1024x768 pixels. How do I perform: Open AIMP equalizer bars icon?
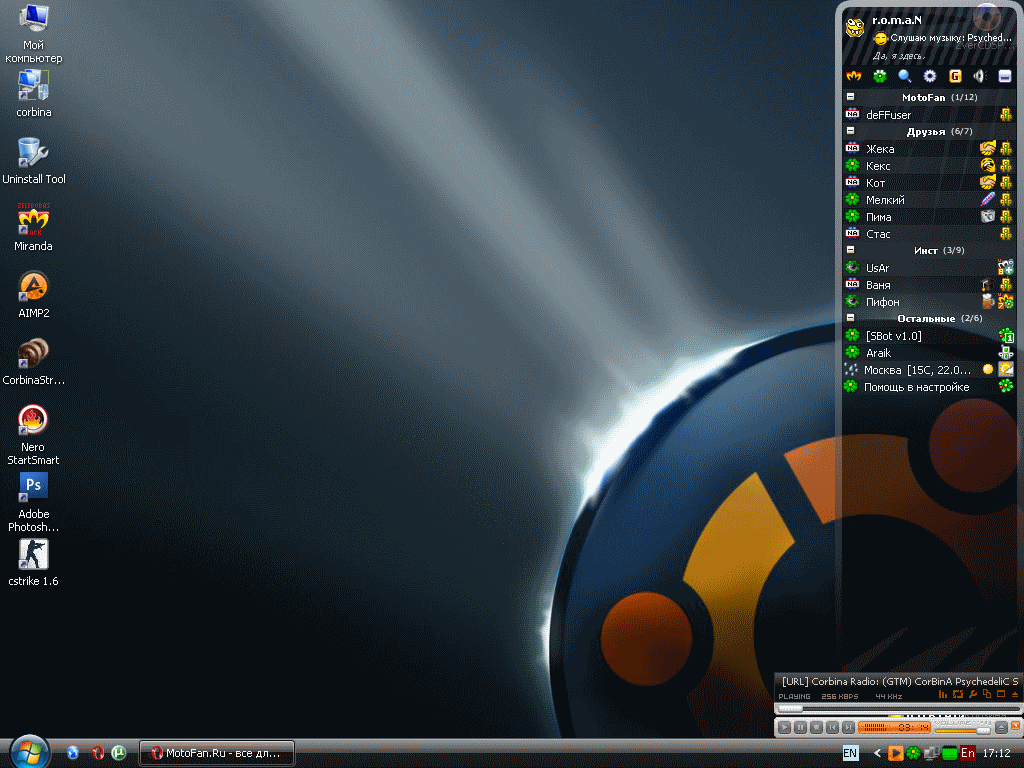pyautogui.click(x=942, y=694)
